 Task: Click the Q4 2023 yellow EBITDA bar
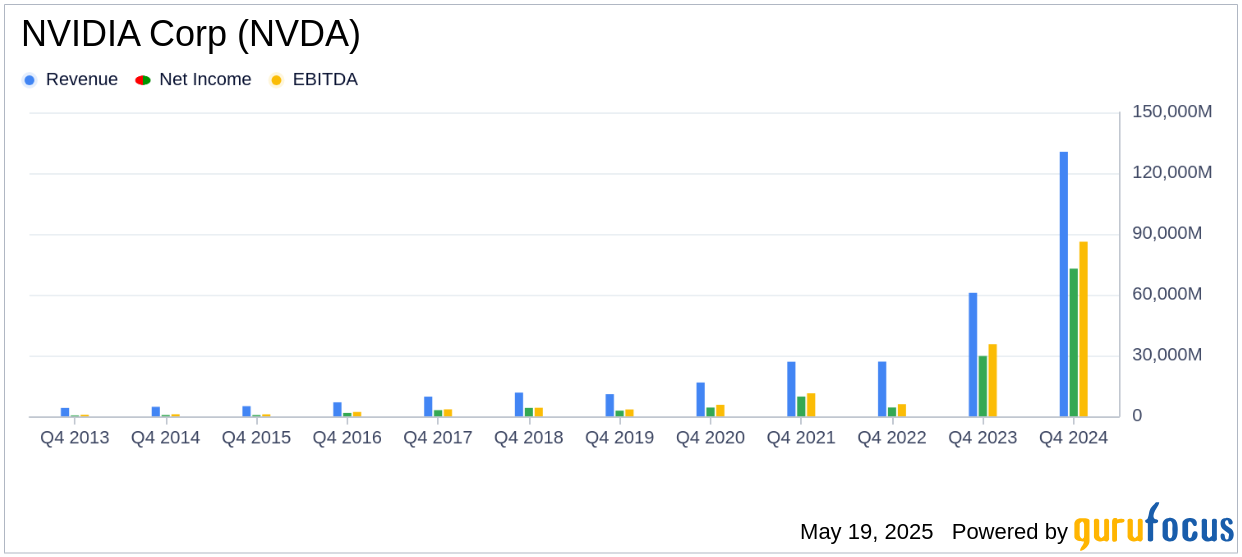[993, 380]
